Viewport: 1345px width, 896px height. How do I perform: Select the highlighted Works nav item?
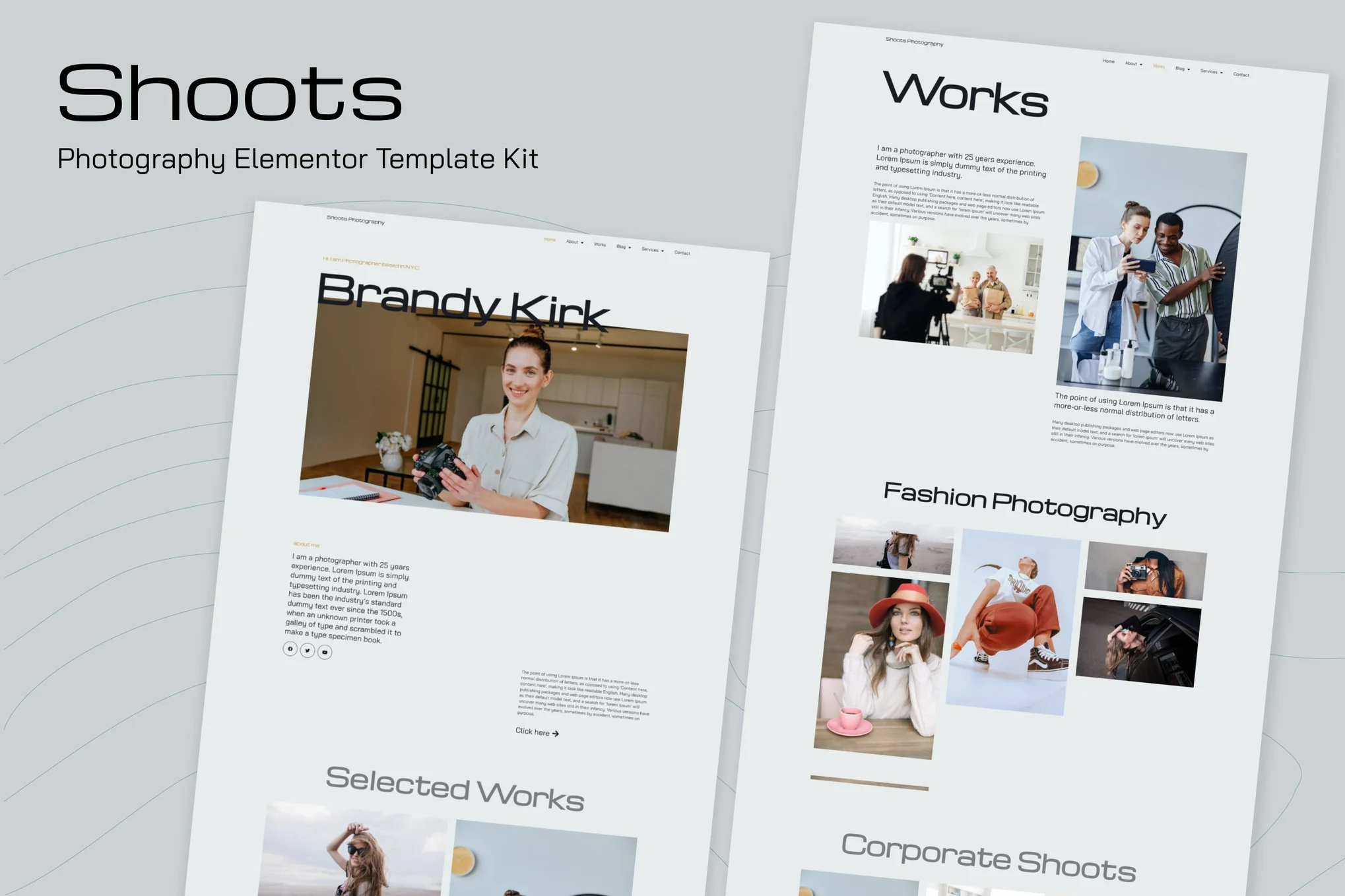coord(1159,66)
